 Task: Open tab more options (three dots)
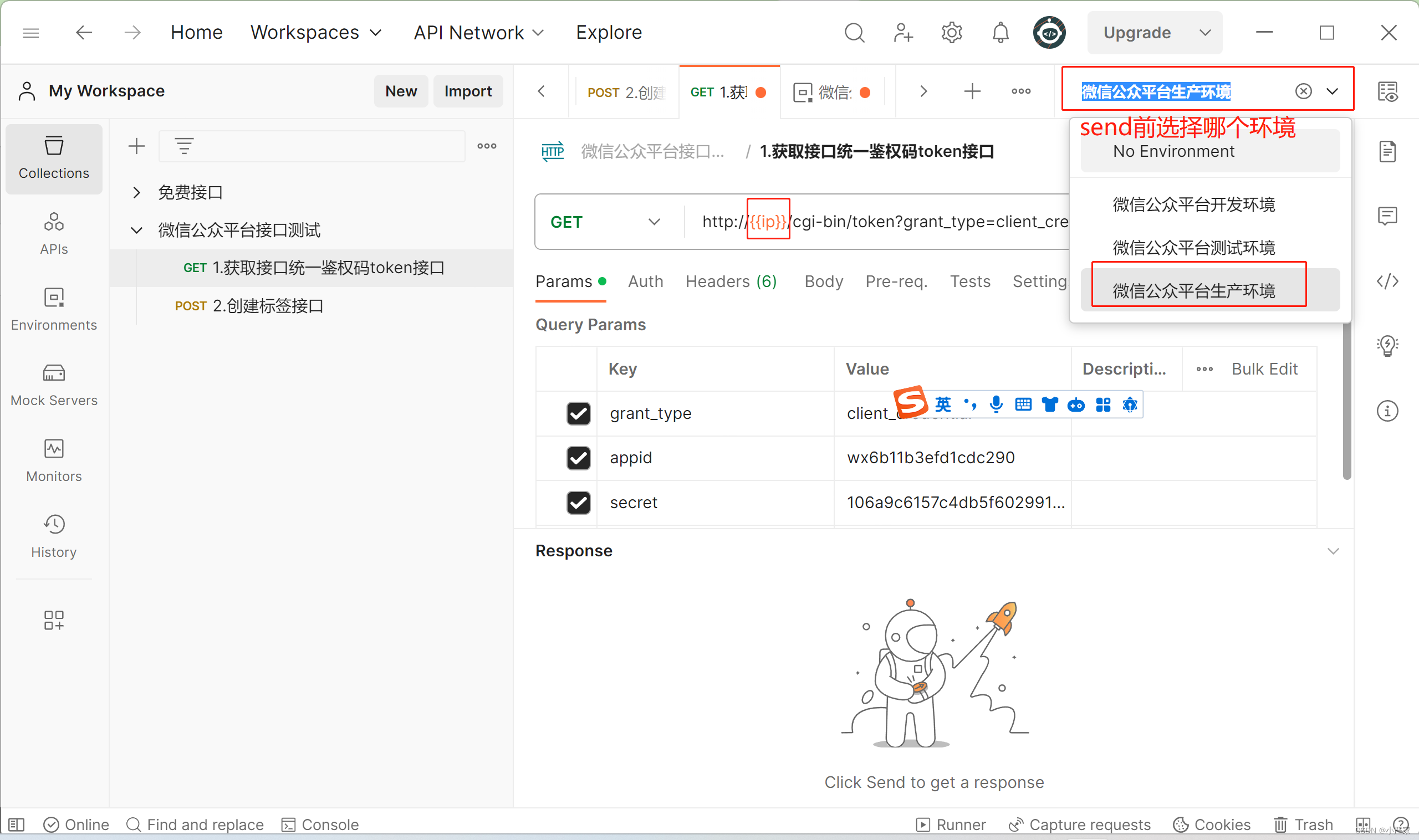[1021, 91]
